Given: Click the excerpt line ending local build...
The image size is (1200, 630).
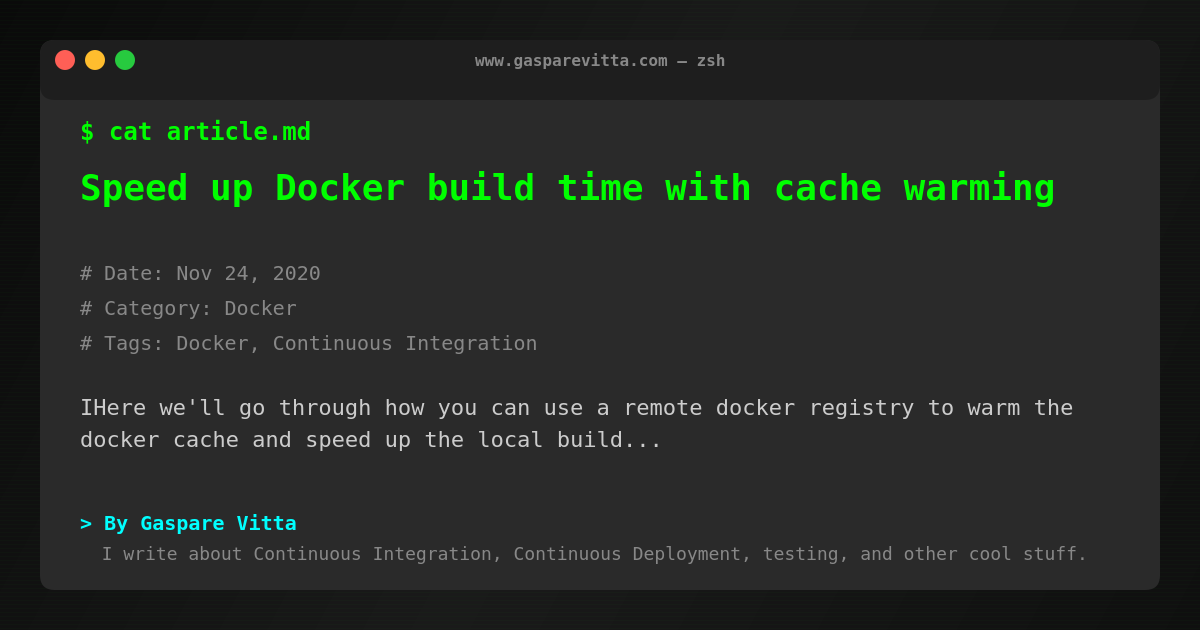Looking at the screenshot, I should (370, 440).
